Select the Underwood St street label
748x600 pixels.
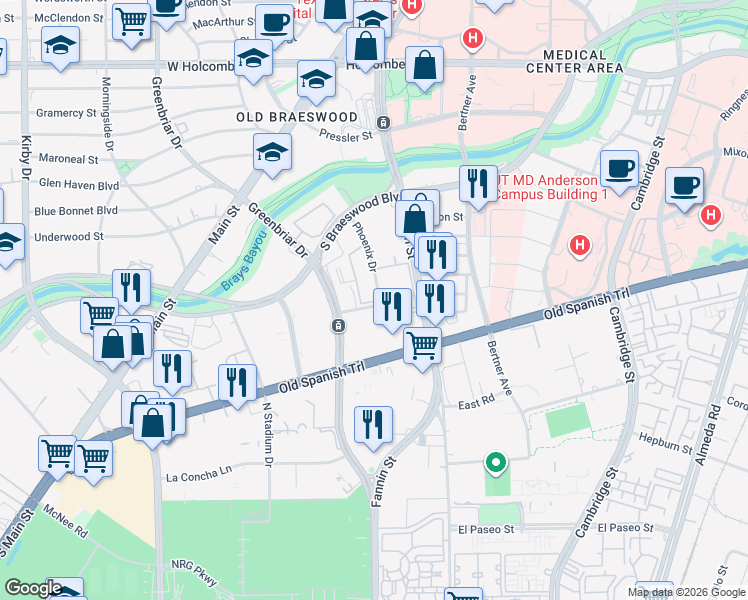(69, 237)
